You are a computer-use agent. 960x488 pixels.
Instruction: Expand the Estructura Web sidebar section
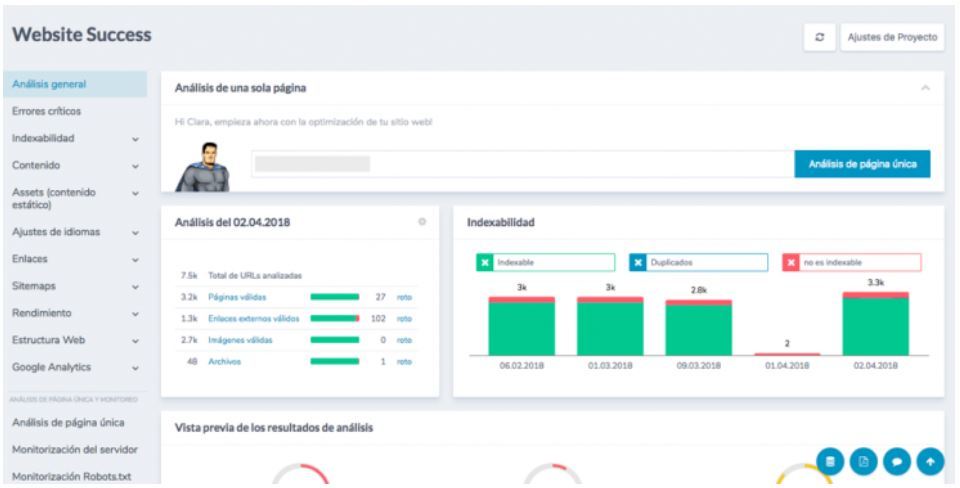click(x=135, y=340)
